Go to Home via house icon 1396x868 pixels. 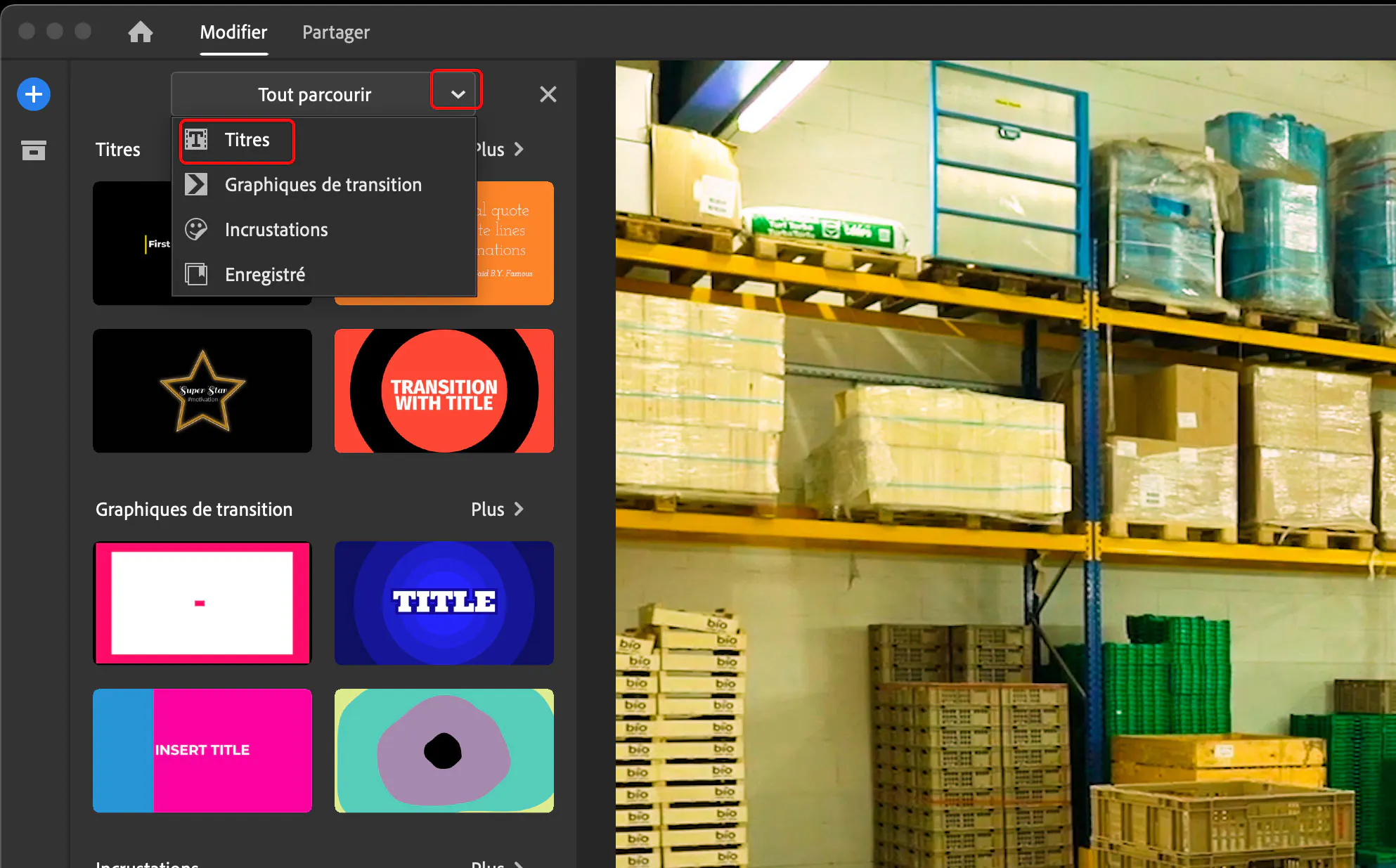(141, 32)
